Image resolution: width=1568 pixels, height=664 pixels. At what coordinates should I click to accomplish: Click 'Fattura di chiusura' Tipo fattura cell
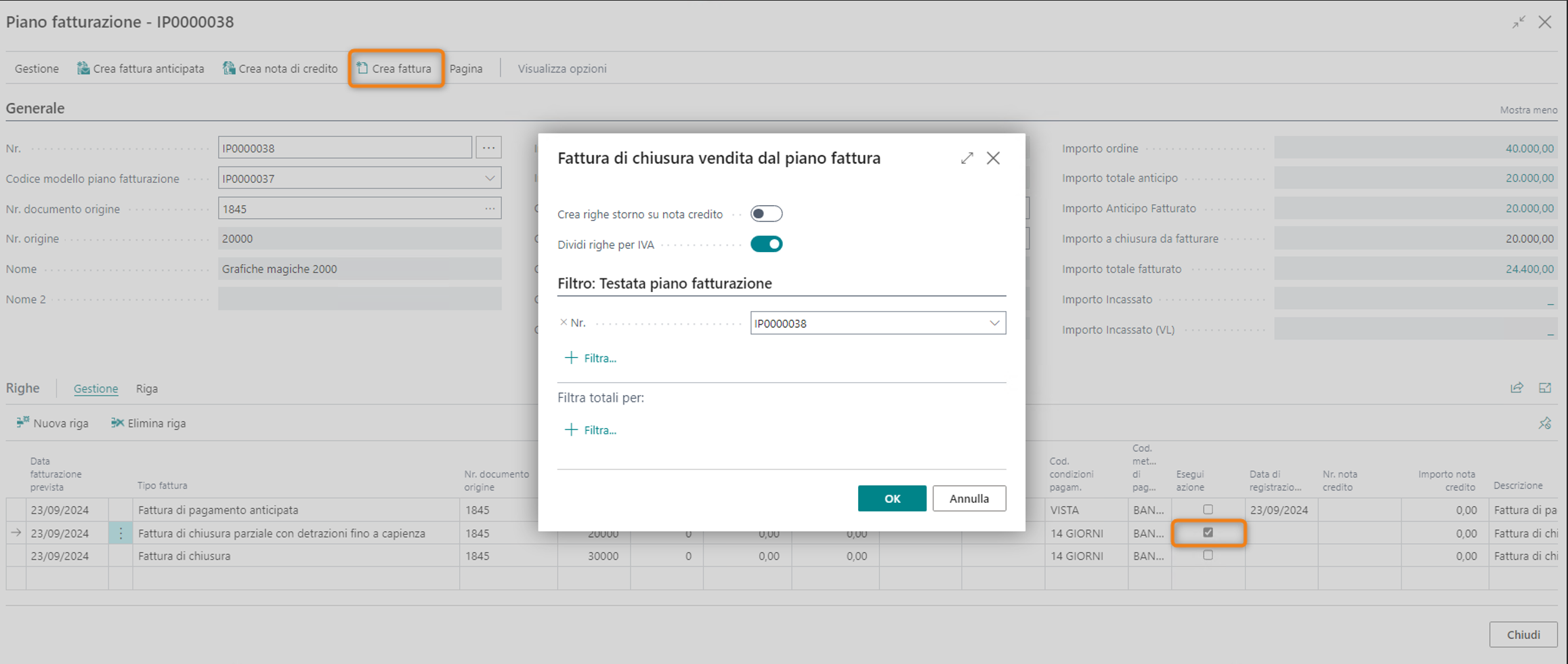tap(296, 556)
